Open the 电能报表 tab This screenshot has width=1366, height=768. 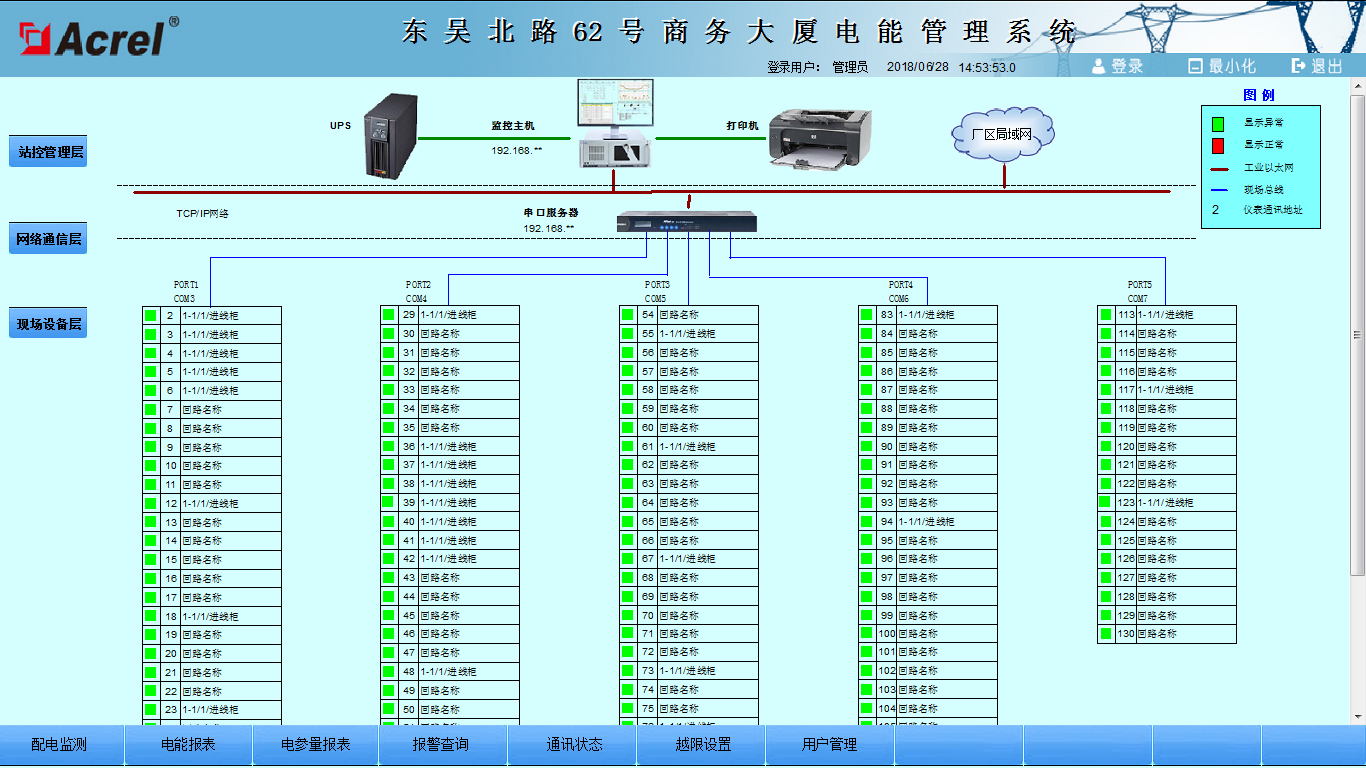(188, 745)
